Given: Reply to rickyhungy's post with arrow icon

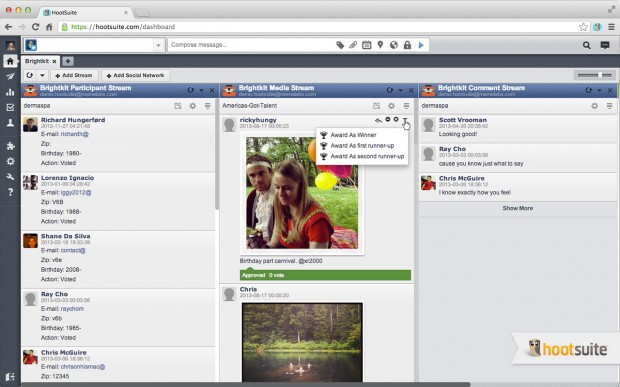Looking at the screenshot, I should coord(378,120).
